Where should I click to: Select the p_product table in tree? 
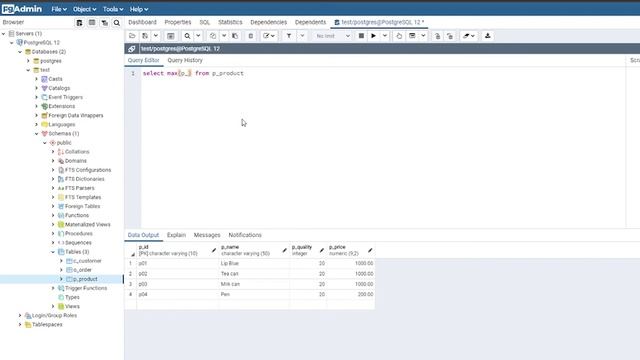[x=85, y=279]
